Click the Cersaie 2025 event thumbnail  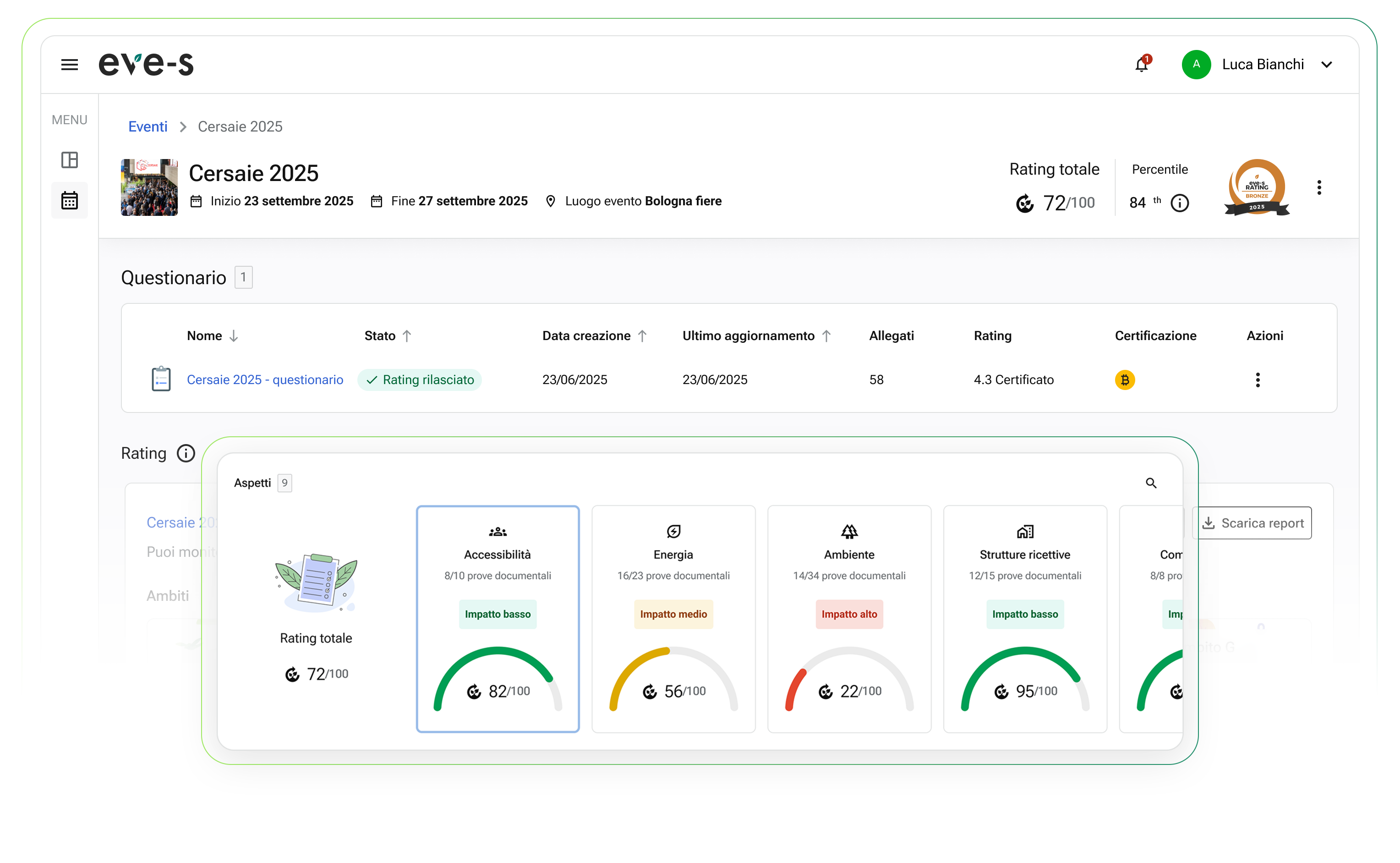149,187
